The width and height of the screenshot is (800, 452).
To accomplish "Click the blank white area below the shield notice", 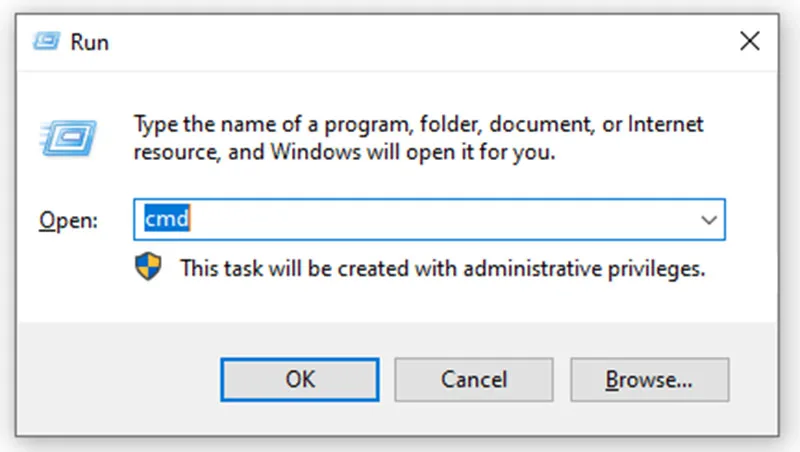I will click(398, 302).
